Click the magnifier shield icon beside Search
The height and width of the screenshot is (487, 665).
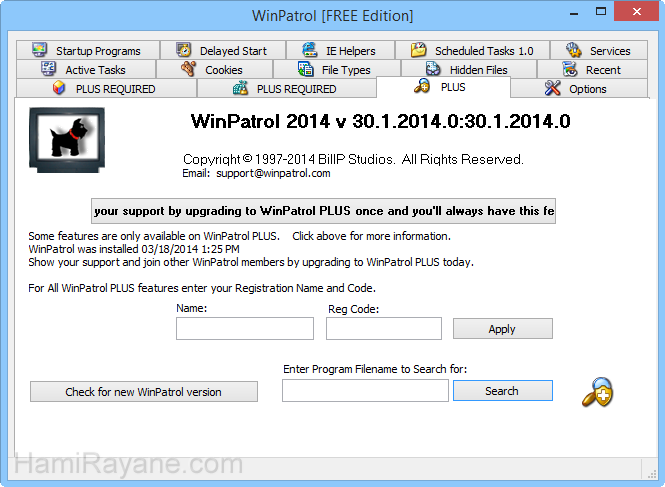coord(597,392)
